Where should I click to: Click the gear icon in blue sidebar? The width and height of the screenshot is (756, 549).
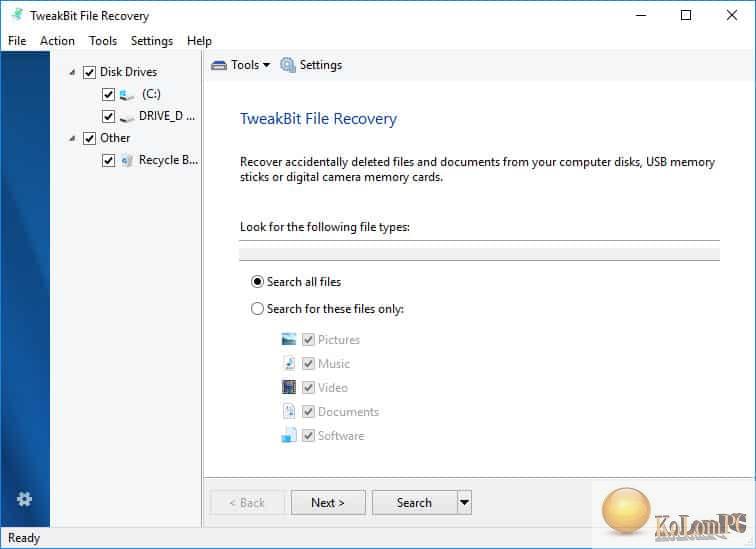[24, 499]
